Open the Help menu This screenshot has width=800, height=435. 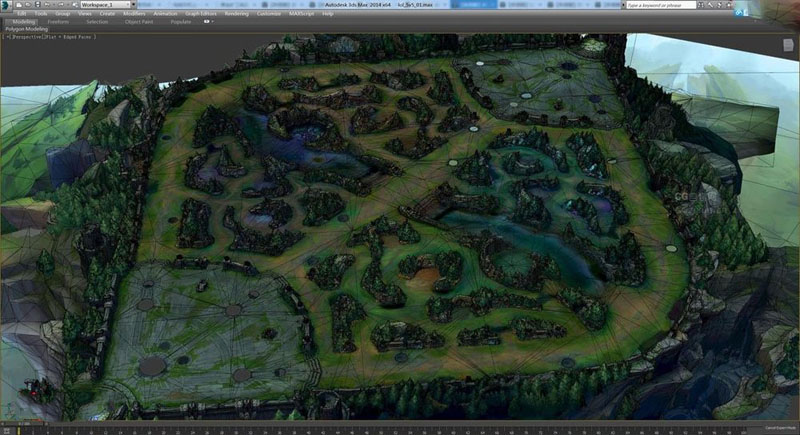coord(328,14)
